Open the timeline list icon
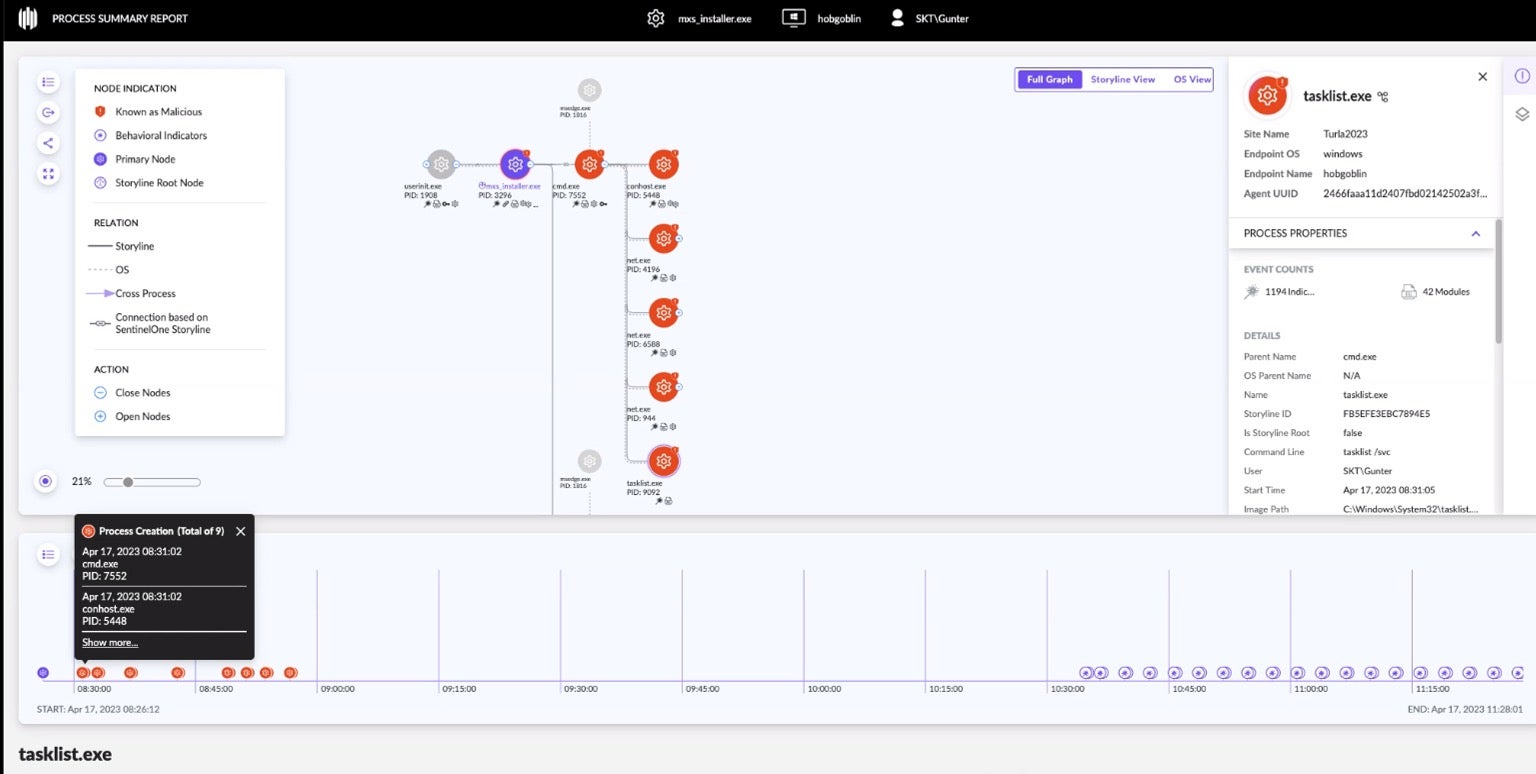1536x774 pixels. coord(48,554)
